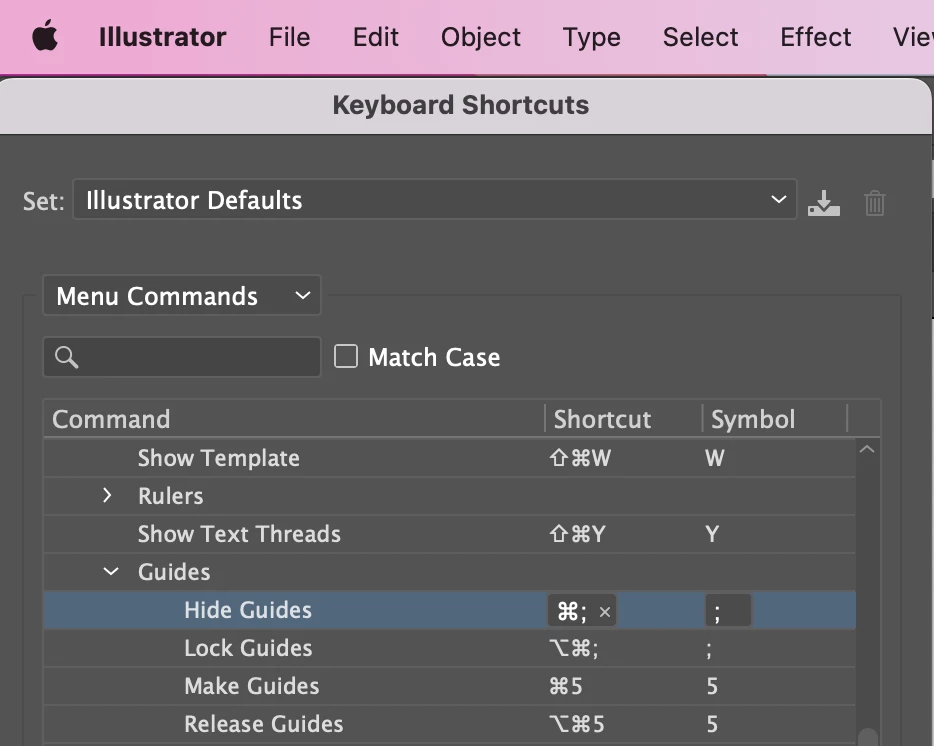Click the Show Text Threads shortcut ⇧⌘Y

(x=577, y=534)
